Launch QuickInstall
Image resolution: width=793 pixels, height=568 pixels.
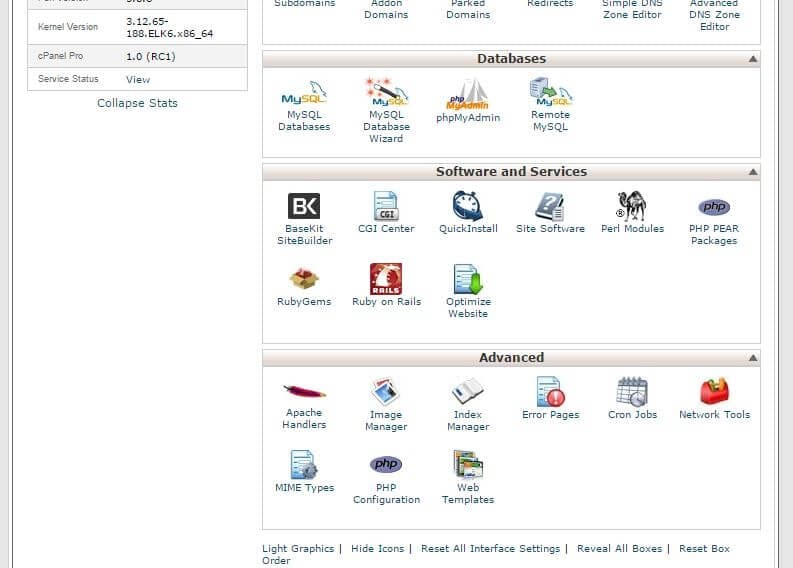tap(468, 206)
